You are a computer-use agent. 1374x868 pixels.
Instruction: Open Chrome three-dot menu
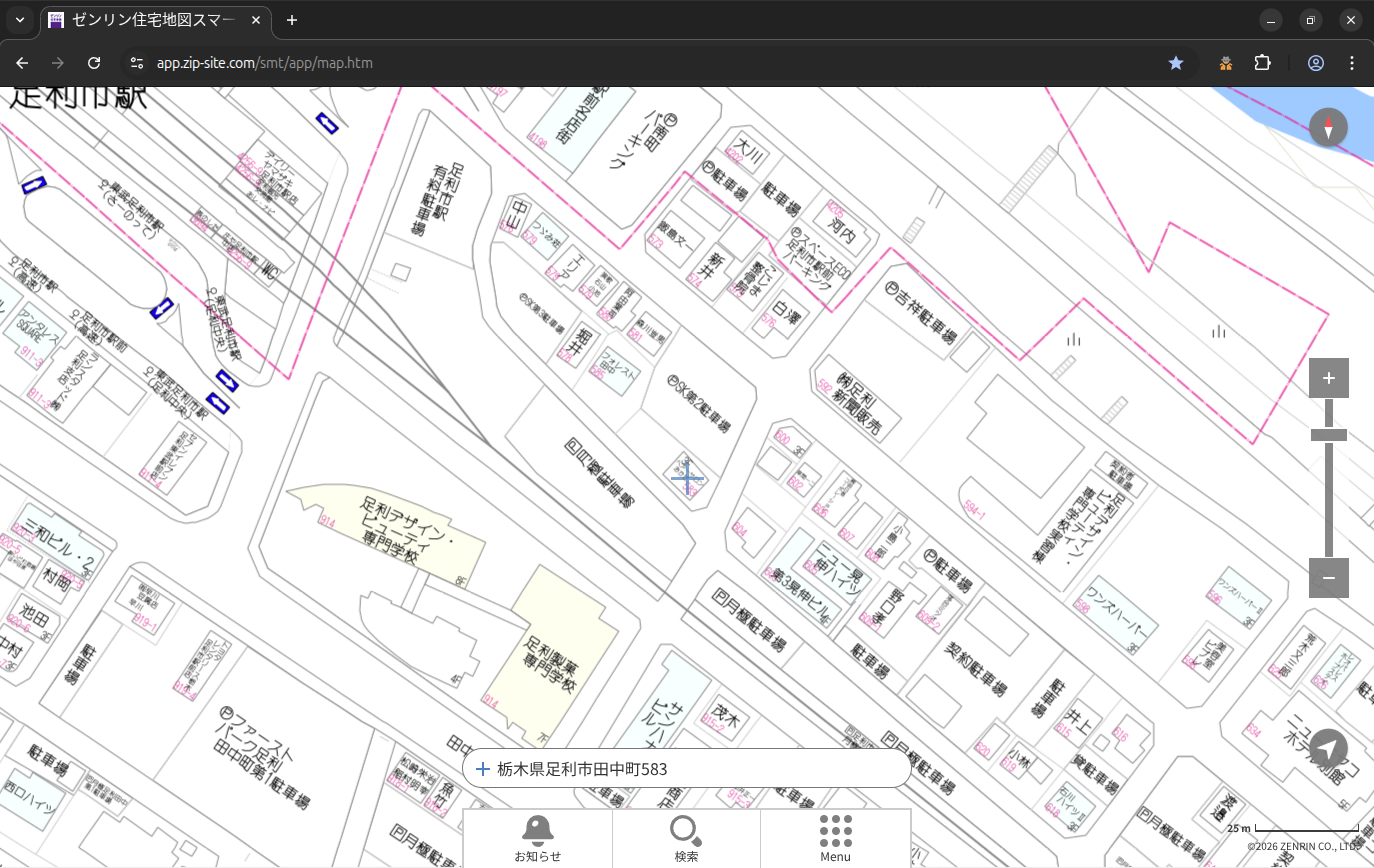tap(1352, 63)
